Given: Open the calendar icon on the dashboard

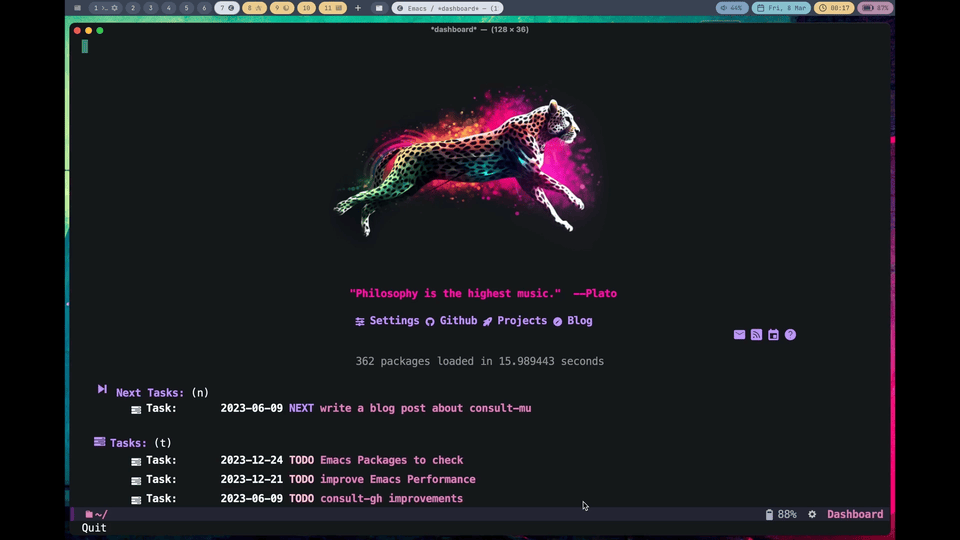Looking at the screenshot, I should tap(773, 334).
